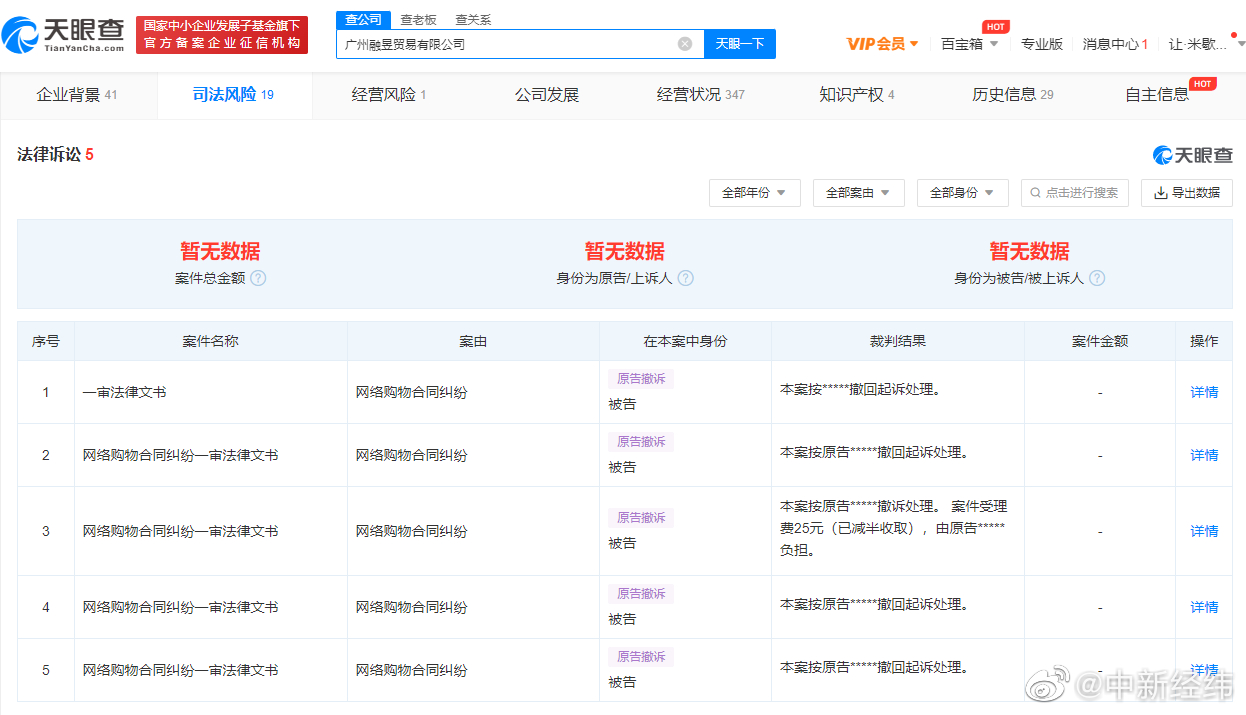Open the 全部身份 dropdown filter
1246x715 pixels.
962,193
